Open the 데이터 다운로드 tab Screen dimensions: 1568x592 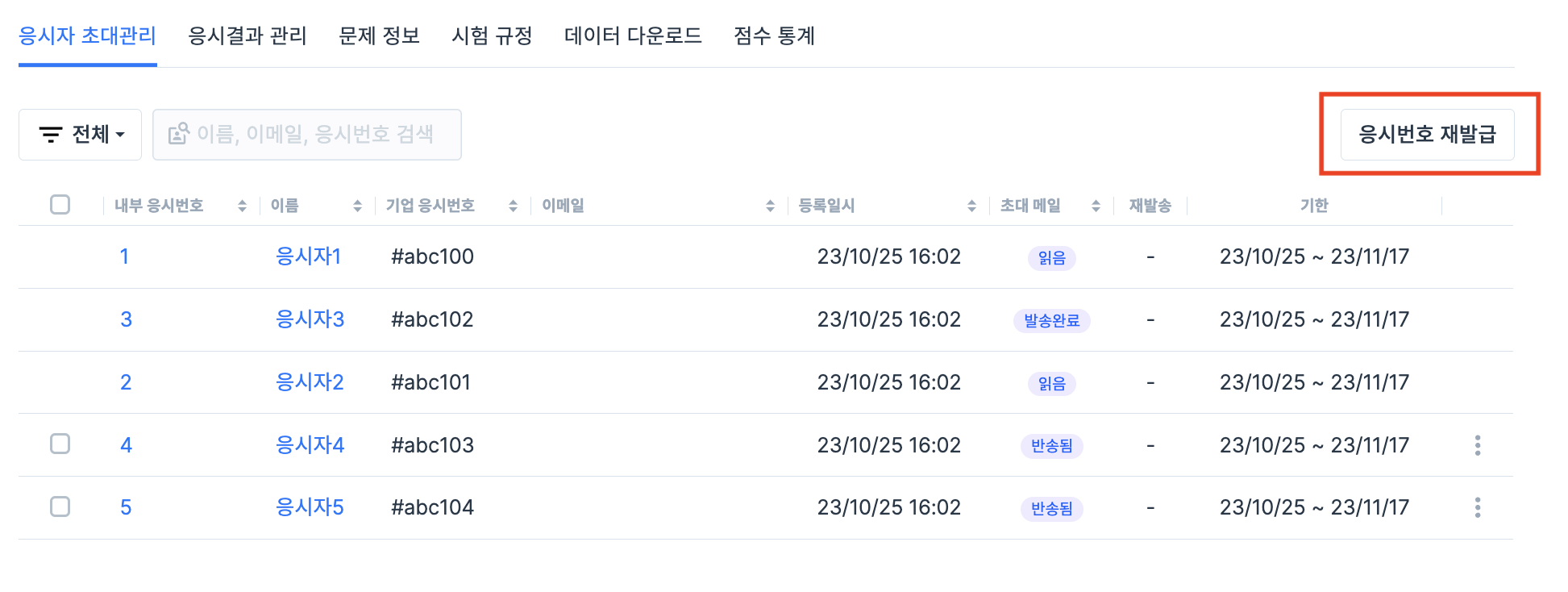tap(633, 36)
